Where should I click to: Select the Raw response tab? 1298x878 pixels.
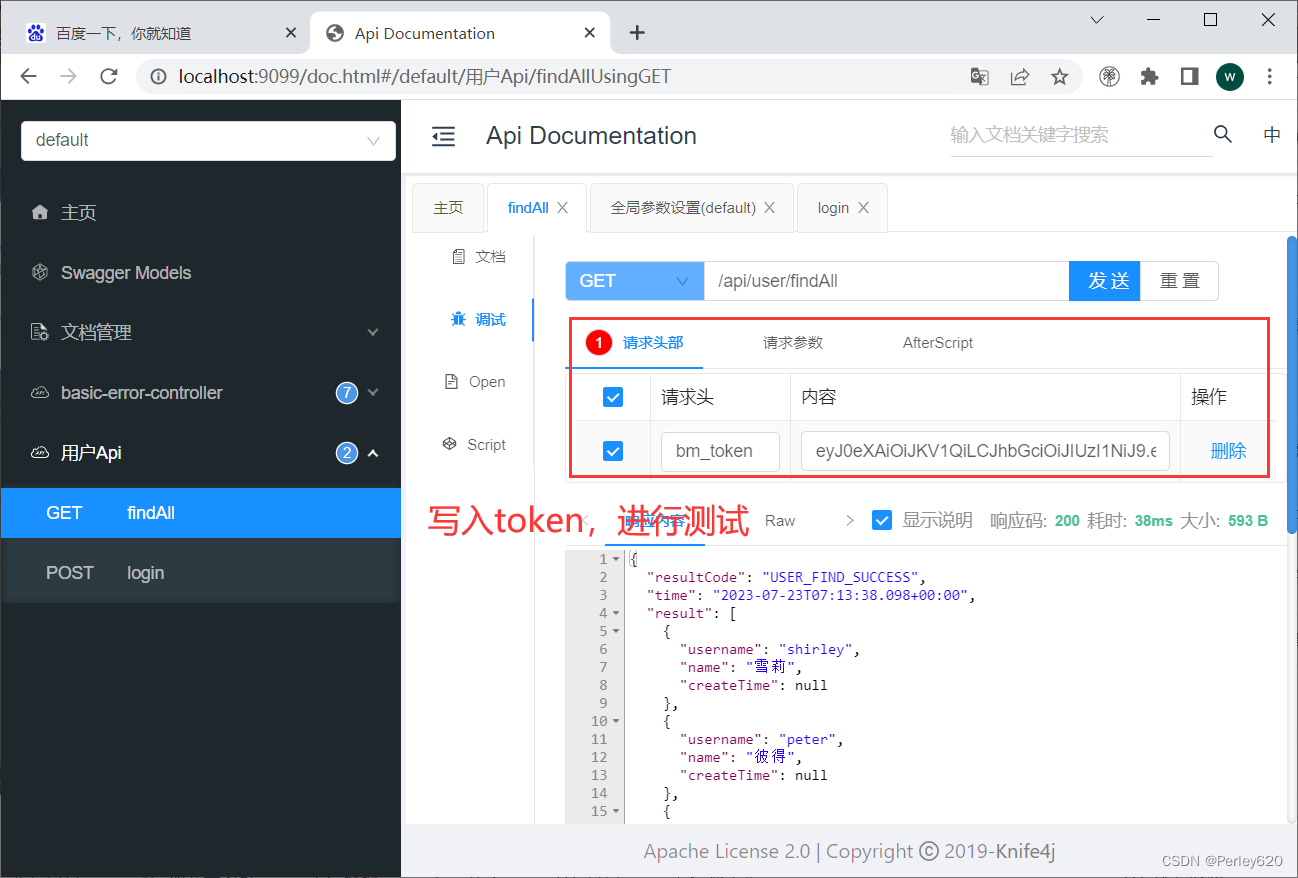[780, 520]
